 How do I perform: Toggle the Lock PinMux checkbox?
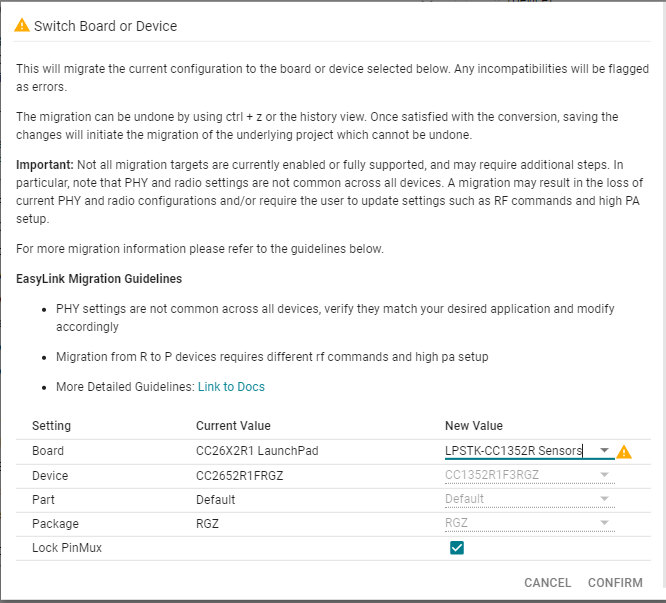[457, 547]
